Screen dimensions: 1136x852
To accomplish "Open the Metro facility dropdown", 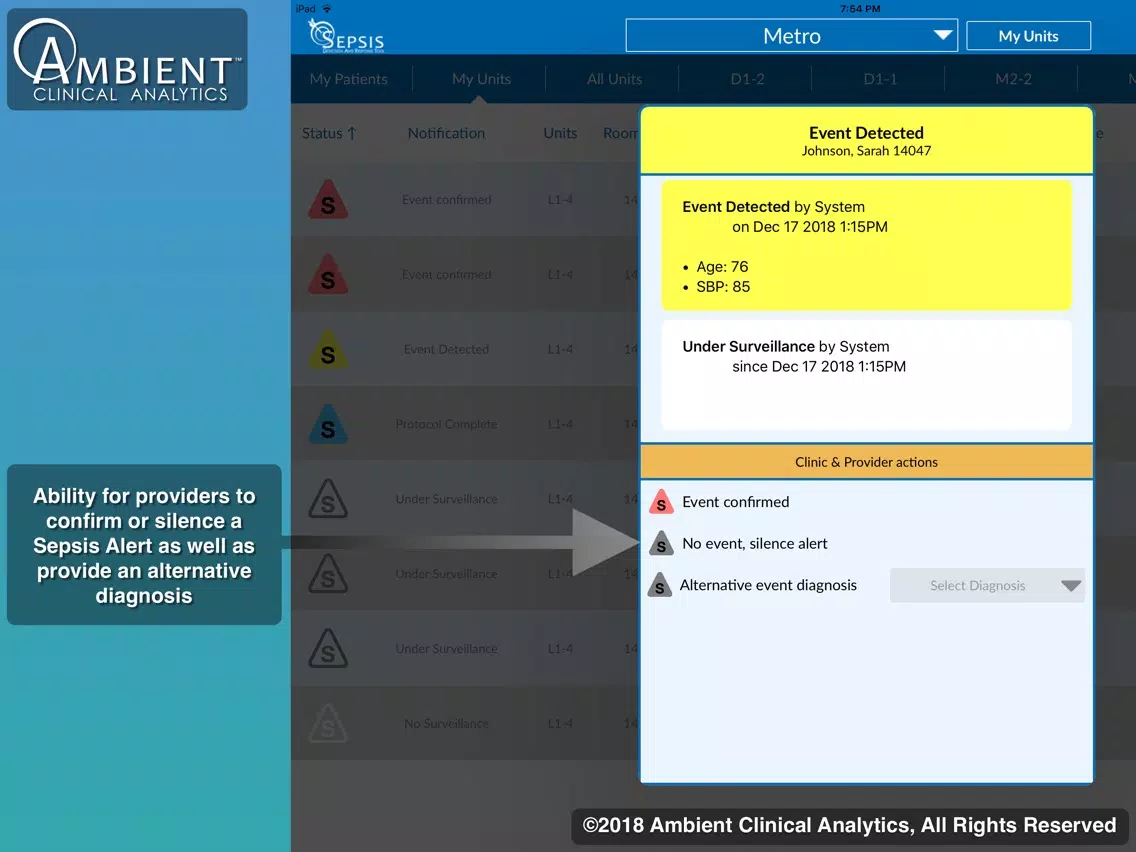I will coord(791,36).
